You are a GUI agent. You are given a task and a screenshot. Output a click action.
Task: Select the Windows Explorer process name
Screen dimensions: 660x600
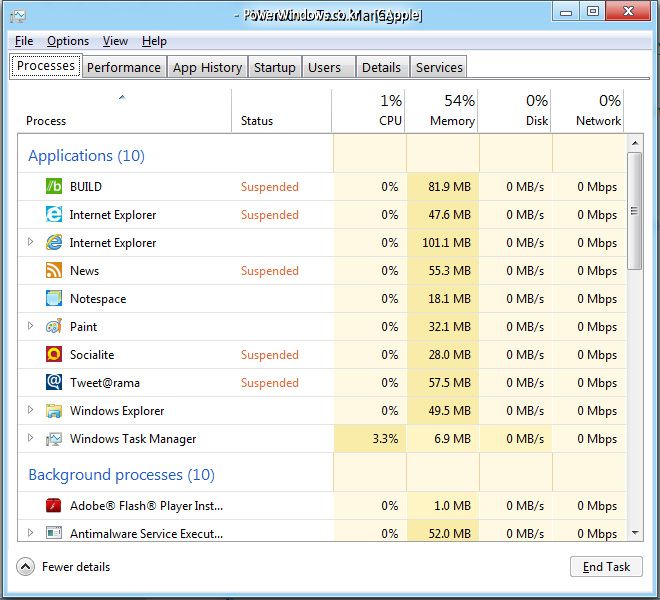click(117, 411)
